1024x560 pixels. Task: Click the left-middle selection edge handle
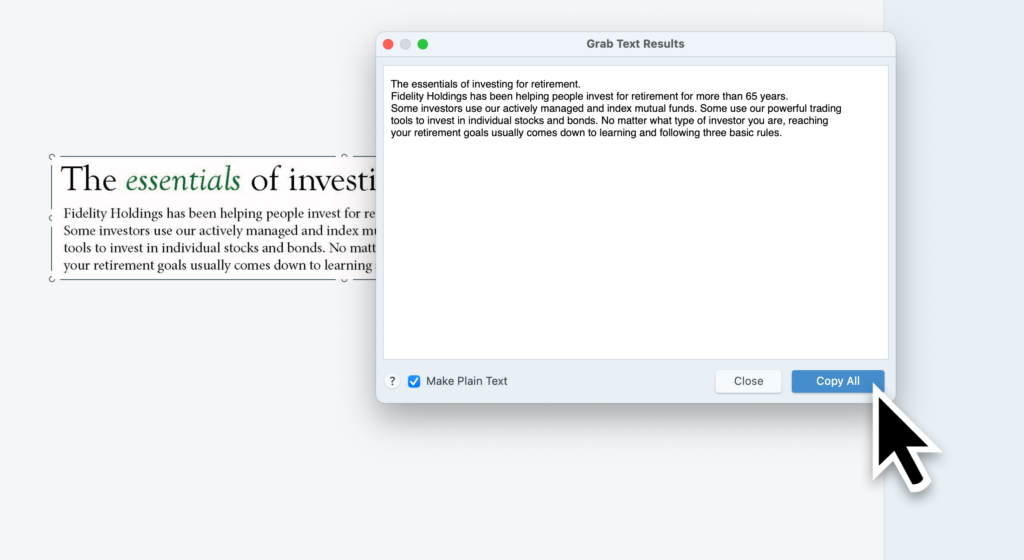pos(52,218)
